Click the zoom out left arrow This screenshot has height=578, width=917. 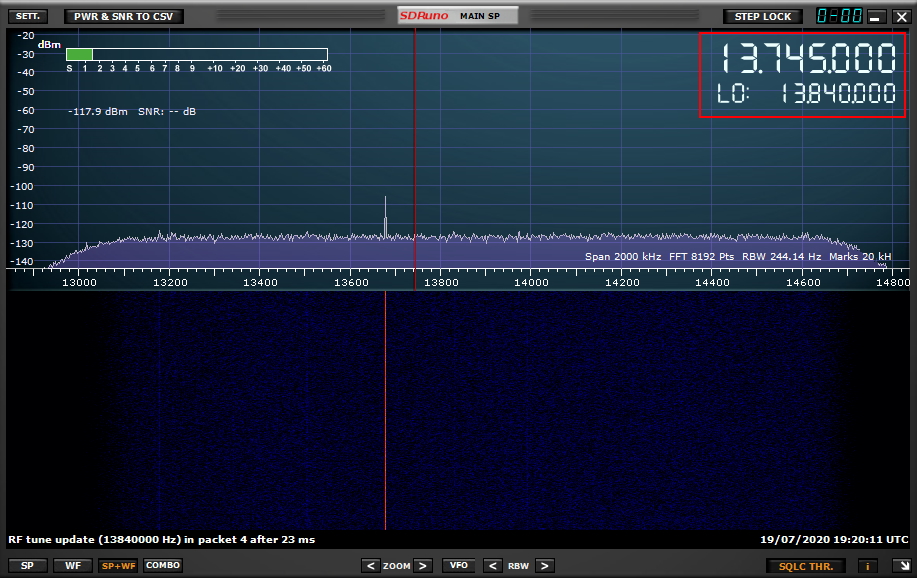(370, 566)
